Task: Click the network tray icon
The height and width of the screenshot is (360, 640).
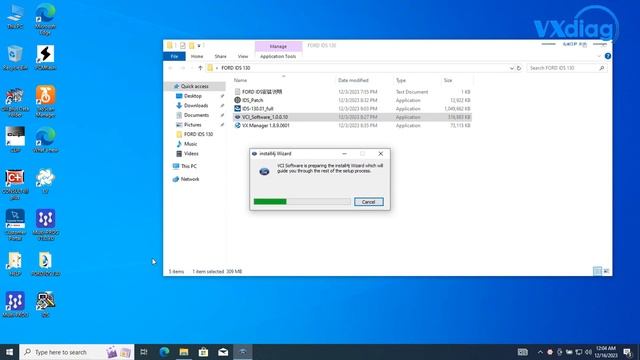Action: (x=579, y=352)
